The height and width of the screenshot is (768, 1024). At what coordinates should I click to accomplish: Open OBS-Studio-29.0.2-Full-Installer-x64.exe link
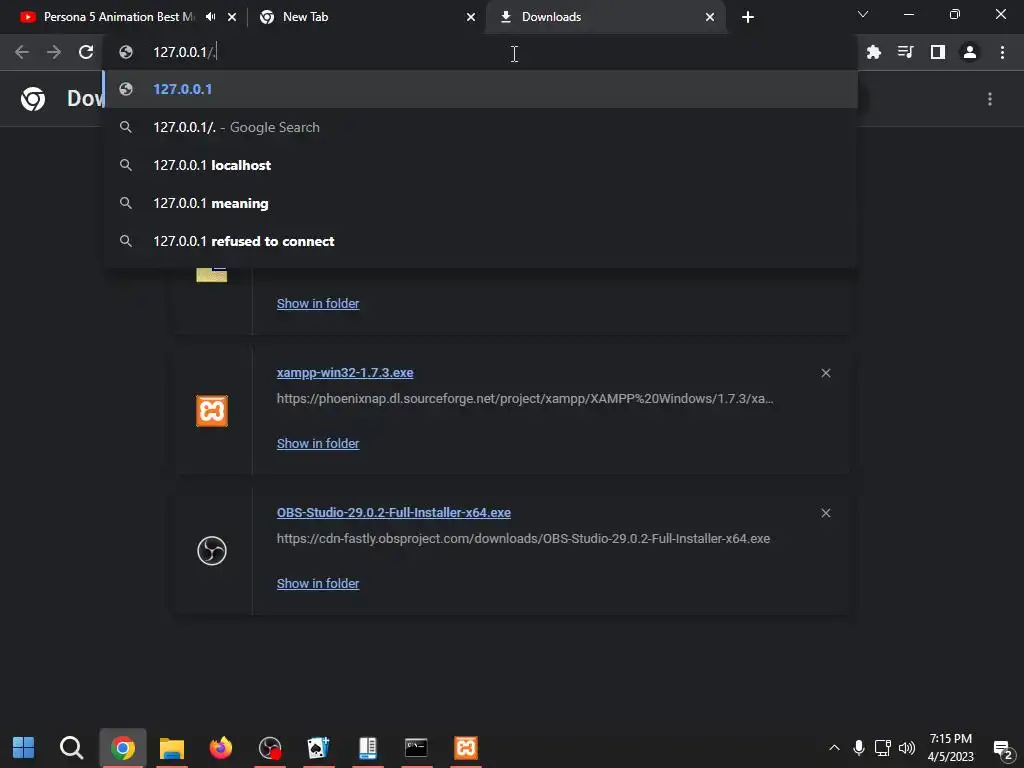394,513
